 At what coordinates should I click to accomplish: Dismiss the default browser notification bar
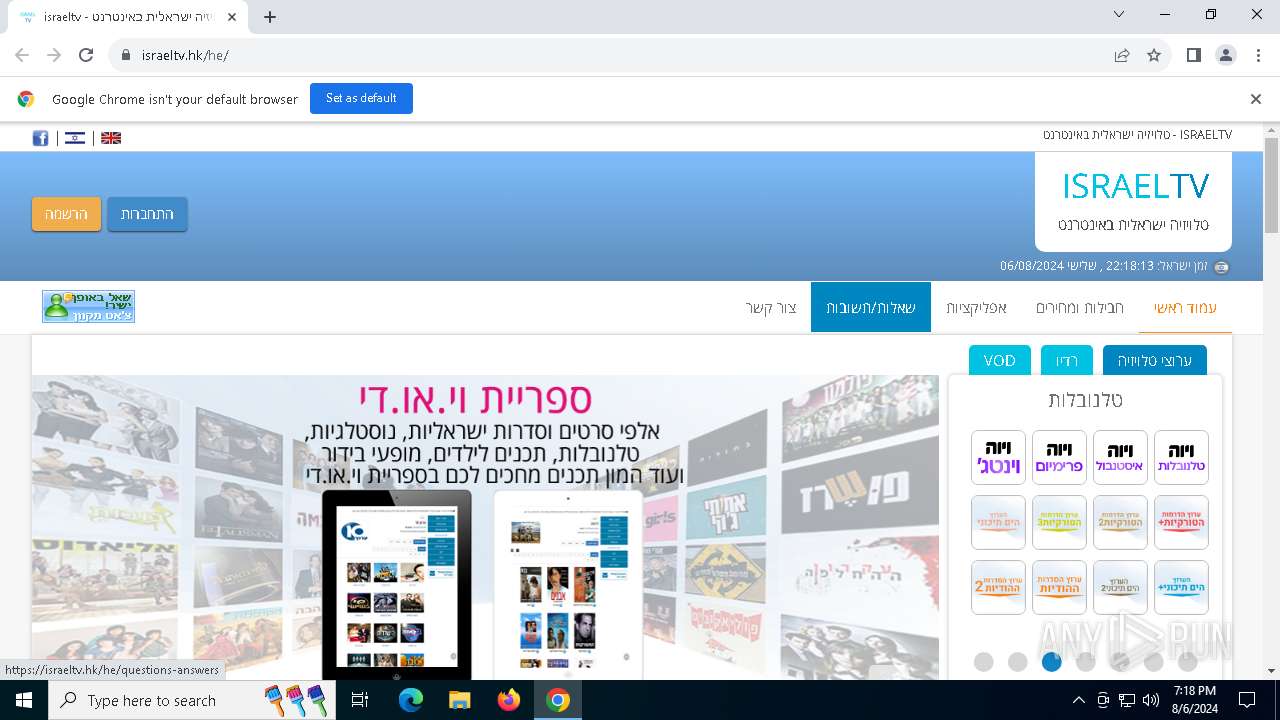1256,99
